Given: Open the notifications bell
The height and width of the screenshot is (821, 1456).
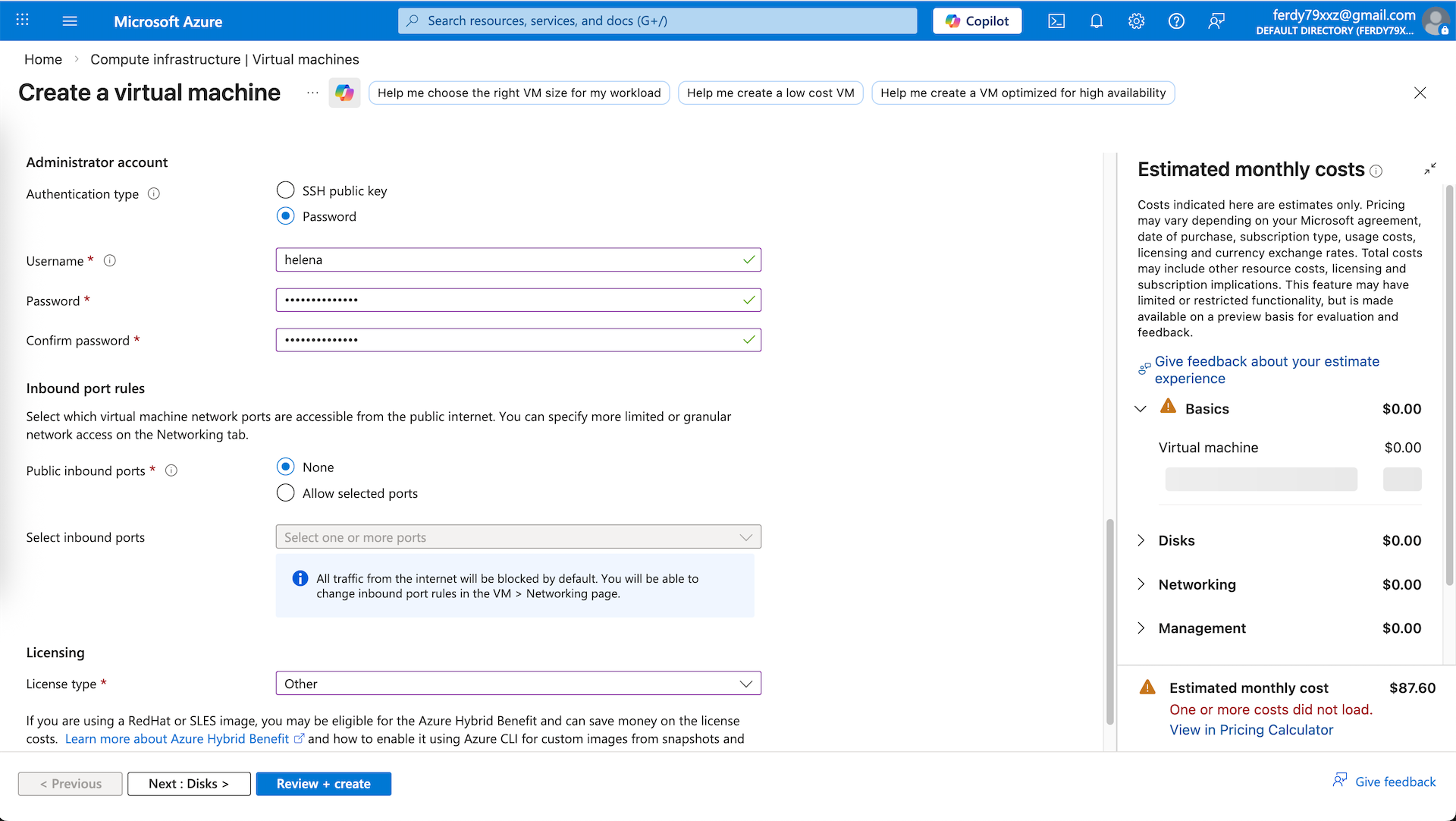Looking at the screenshot, I should tap(1097, 21).
